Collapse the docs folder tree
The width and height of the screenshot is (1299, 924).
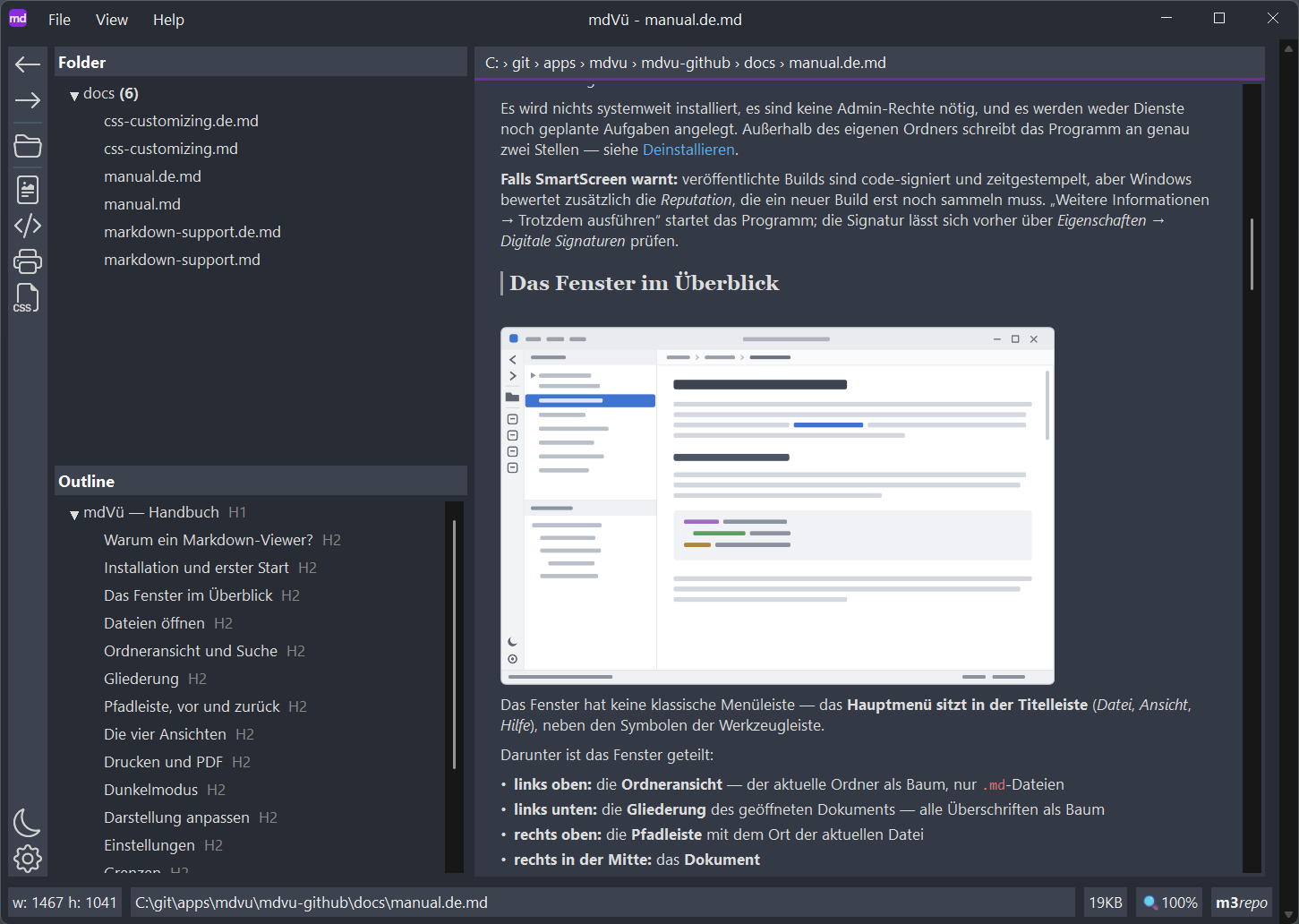click(74, 95)
